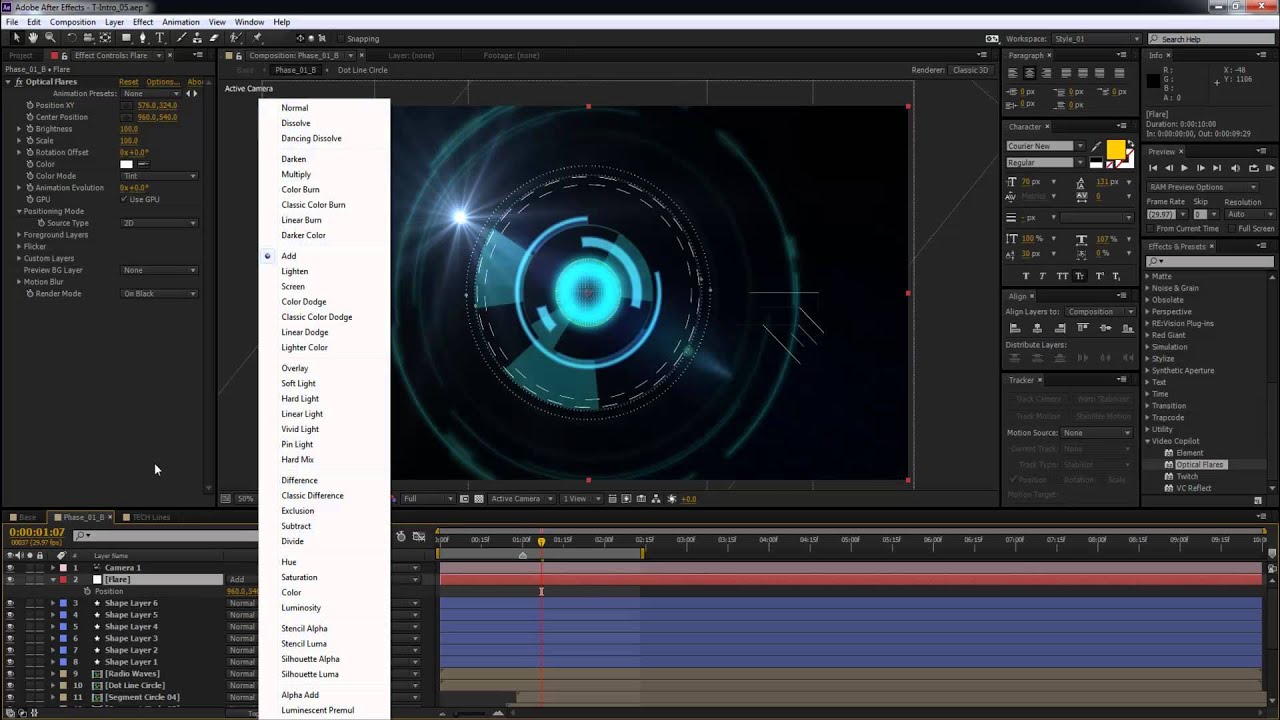Select the Hand tool
Screen dimensions: 1280x720
pyautogui.click(x=33, y=38)
